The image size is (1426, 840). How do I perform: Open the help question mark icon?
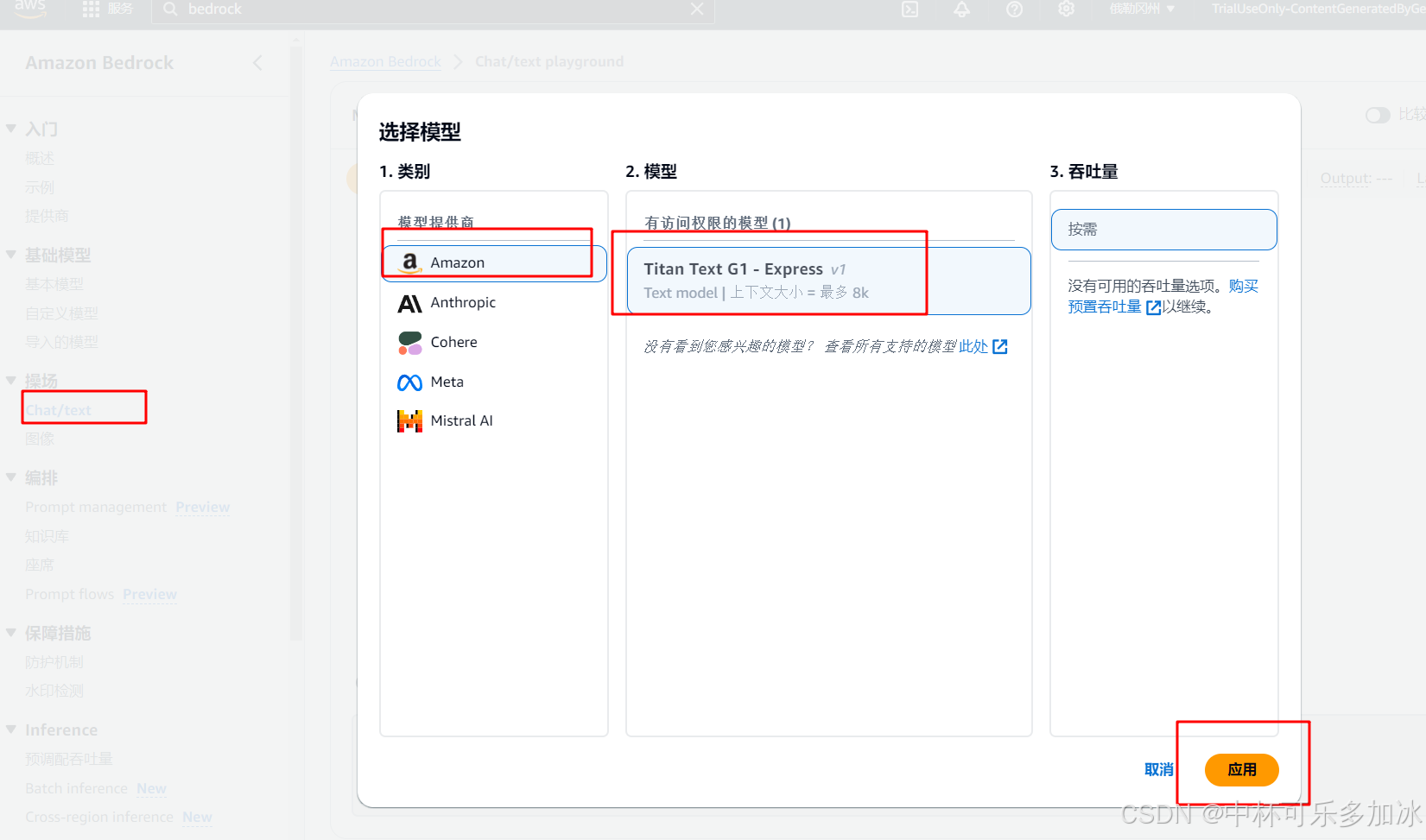(1014, 9)
